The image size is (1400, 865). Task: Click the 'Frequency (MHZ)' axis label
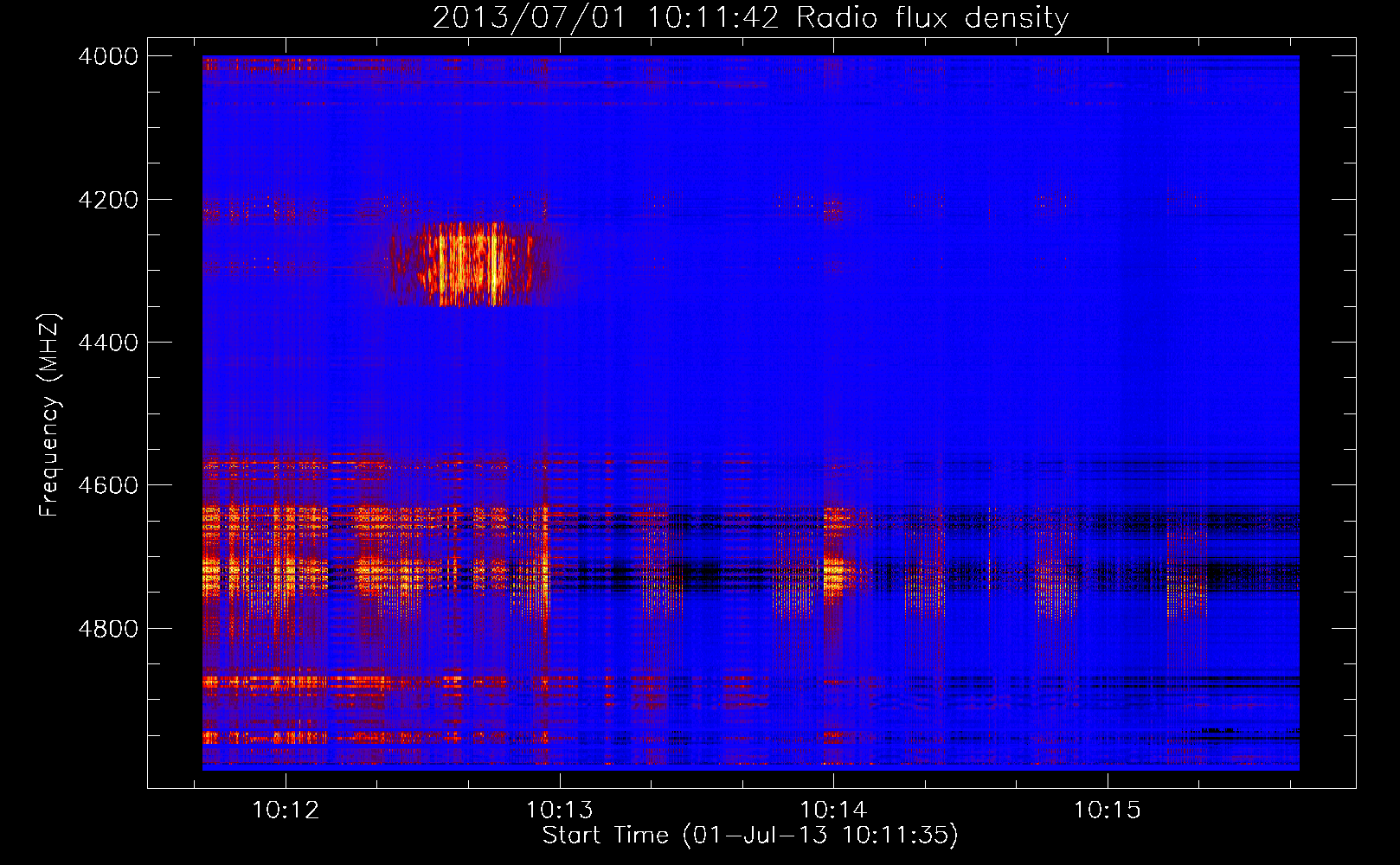tap(49, 415)
